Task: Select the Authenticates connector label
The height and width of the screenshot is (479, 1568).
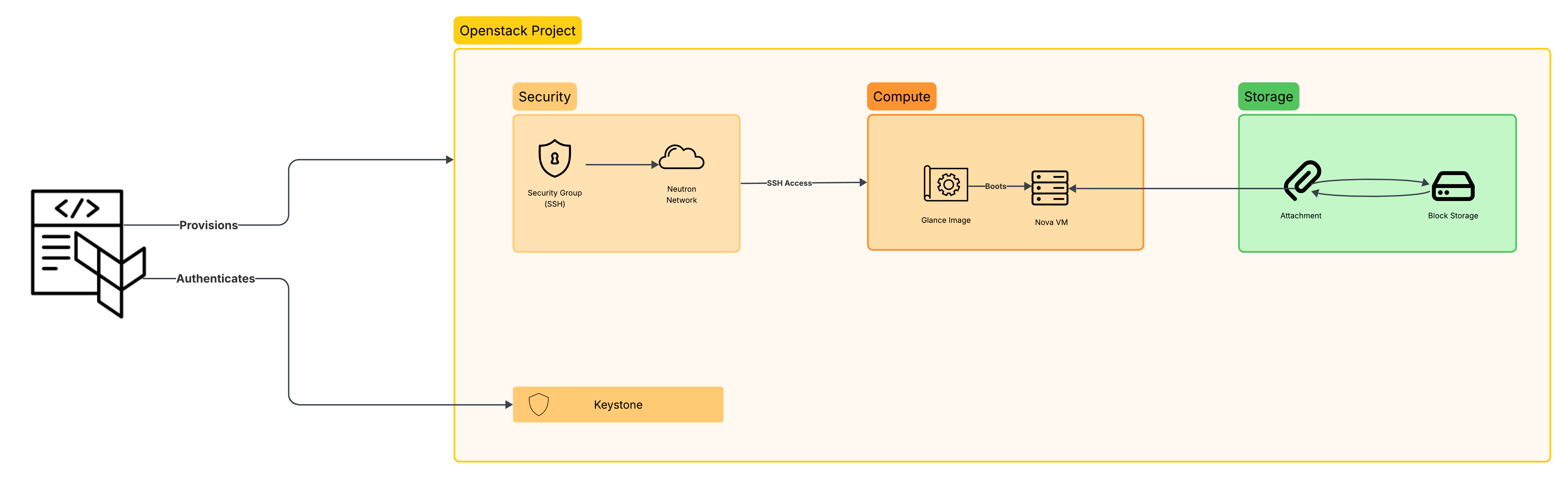Action: click(x=216, y=279)
